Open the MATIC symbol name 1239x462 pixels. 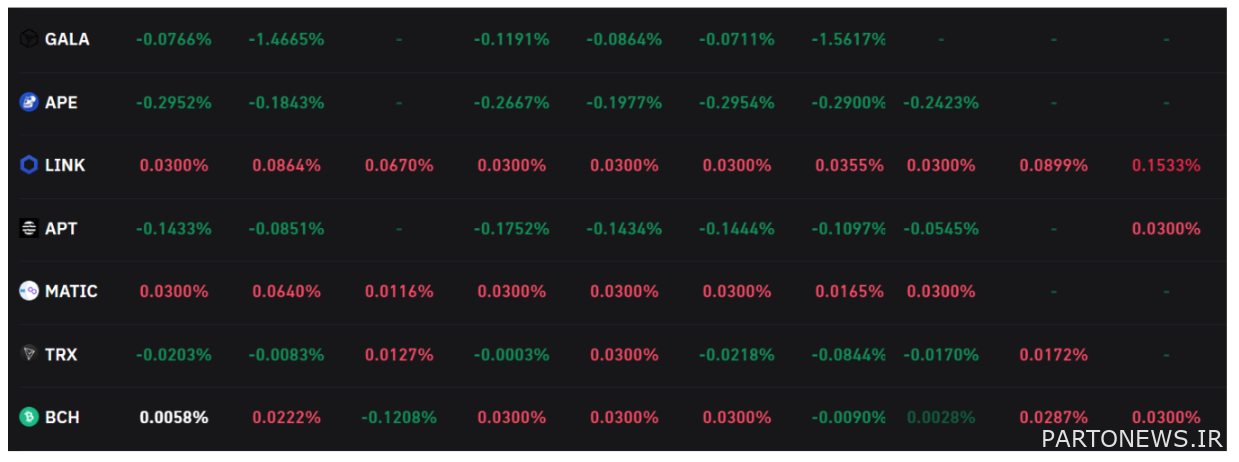(x=71, y=291)
